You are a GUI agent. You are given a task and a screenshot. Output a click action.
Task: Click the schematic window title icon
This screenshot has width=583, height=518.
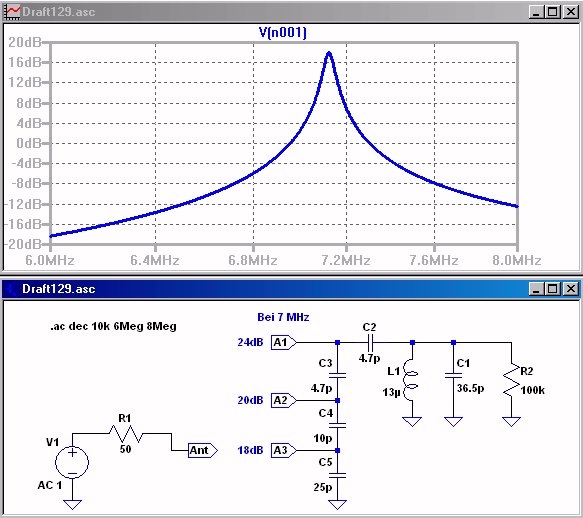click(x=11, y=289)
